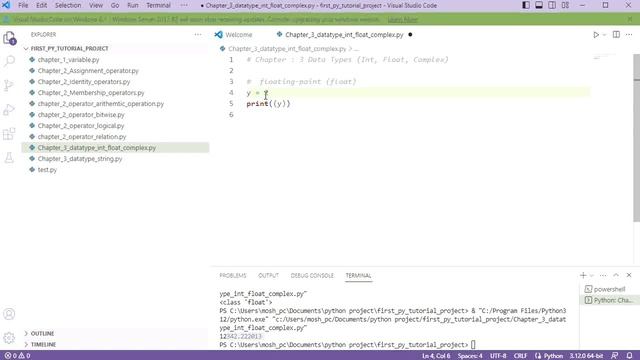The height and width of the screenshot is (360, 640).
Task: Open the Edit menu
Action: 41,5
